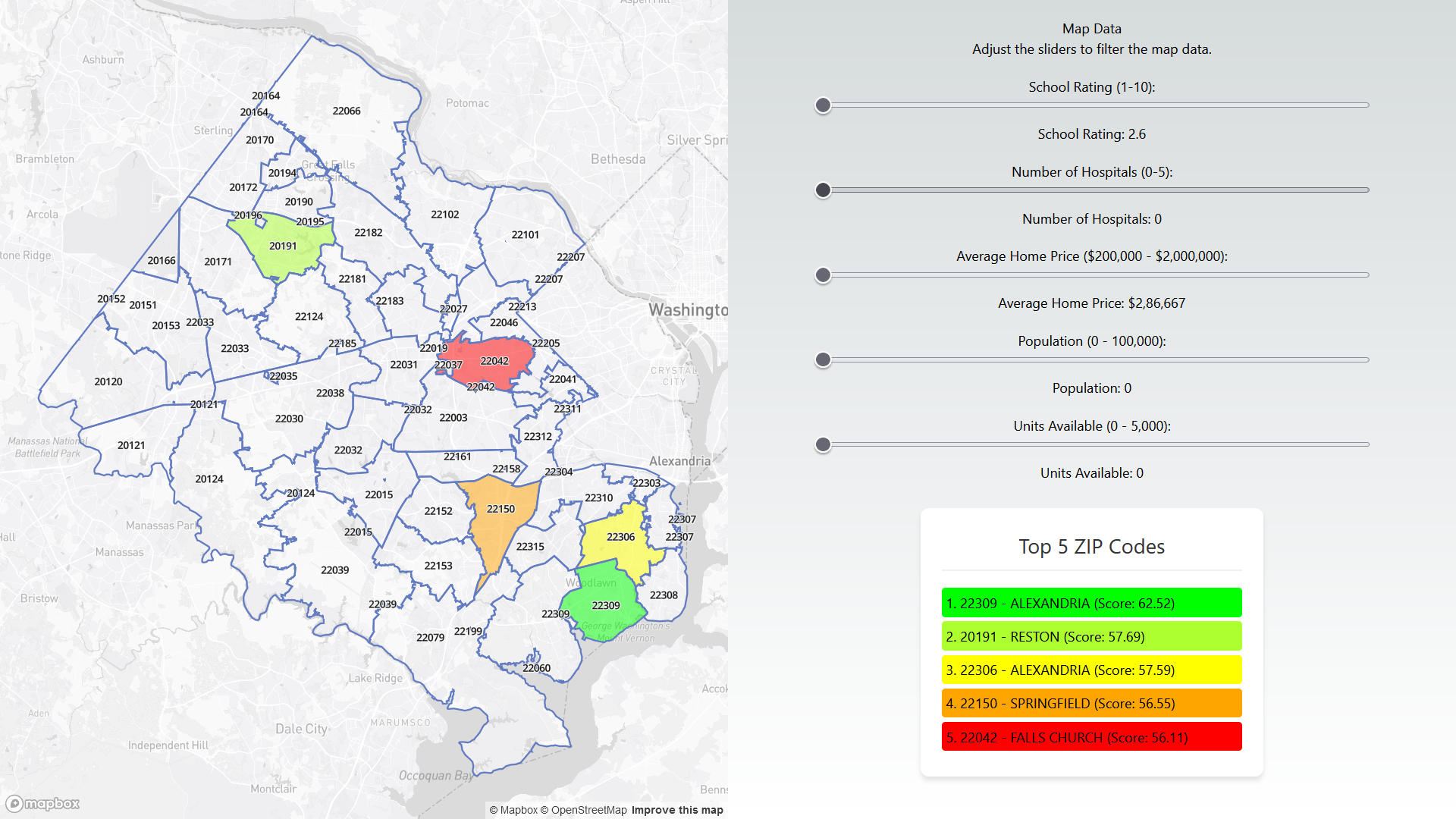The height and width of the screenshot is (819, 1456).
Task: Click the Number of Hospitals slider handle
Action: tap(823, 190)
